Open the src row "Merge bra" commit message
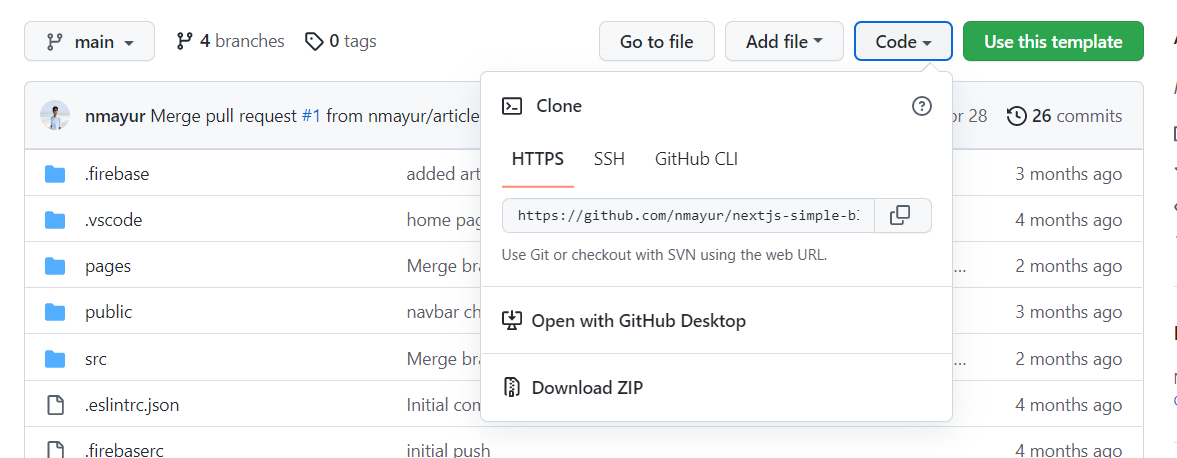The image size is (1177, 458). (x=443, y=359)
